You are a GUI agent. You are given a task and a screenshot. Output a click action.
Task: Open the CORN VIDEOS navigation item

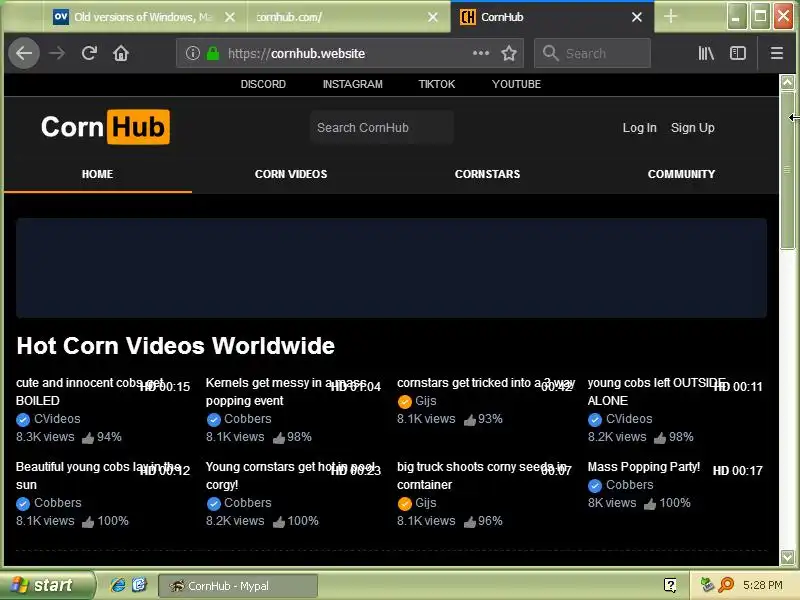(291, 174)
